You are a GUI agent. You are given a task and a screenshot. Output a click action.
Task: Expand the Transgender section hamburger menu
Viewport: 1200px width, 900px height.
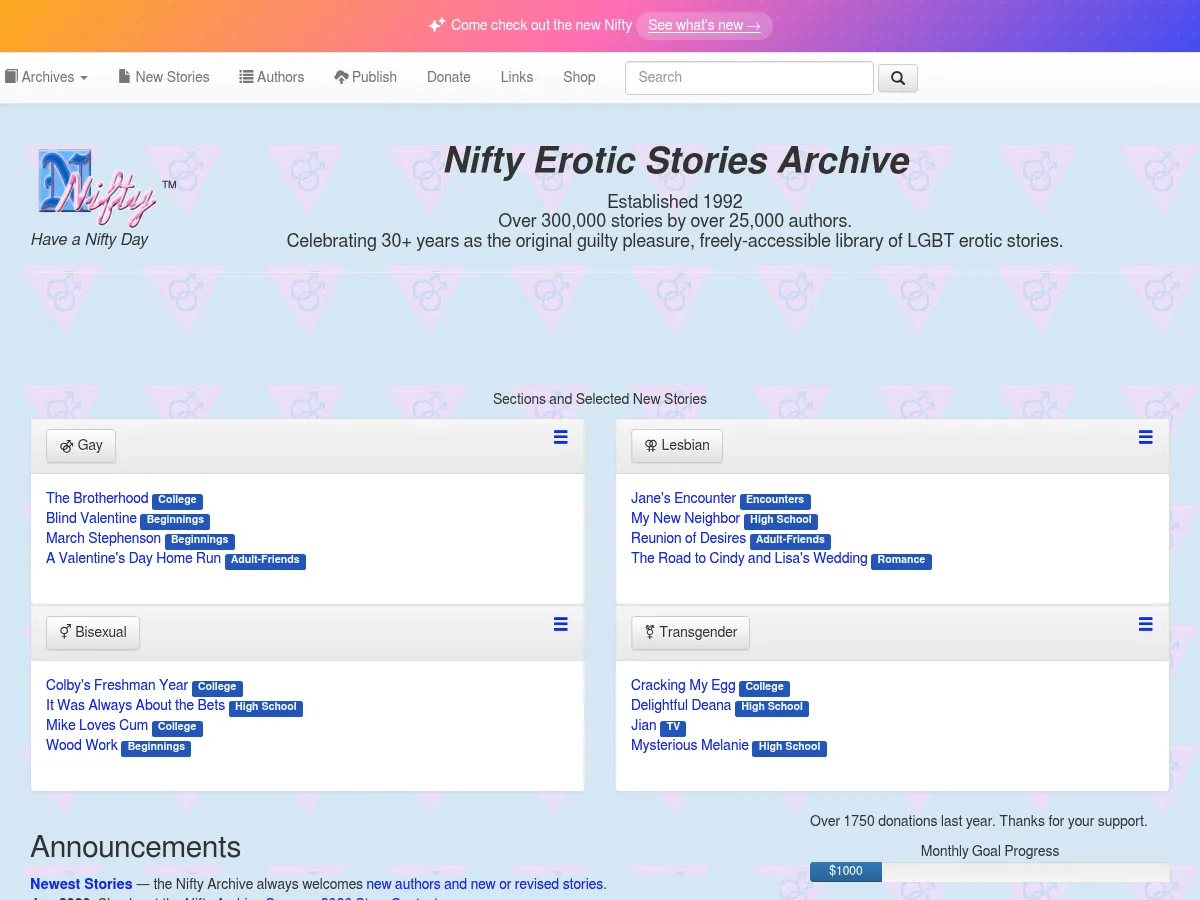tap(1146, 624)
